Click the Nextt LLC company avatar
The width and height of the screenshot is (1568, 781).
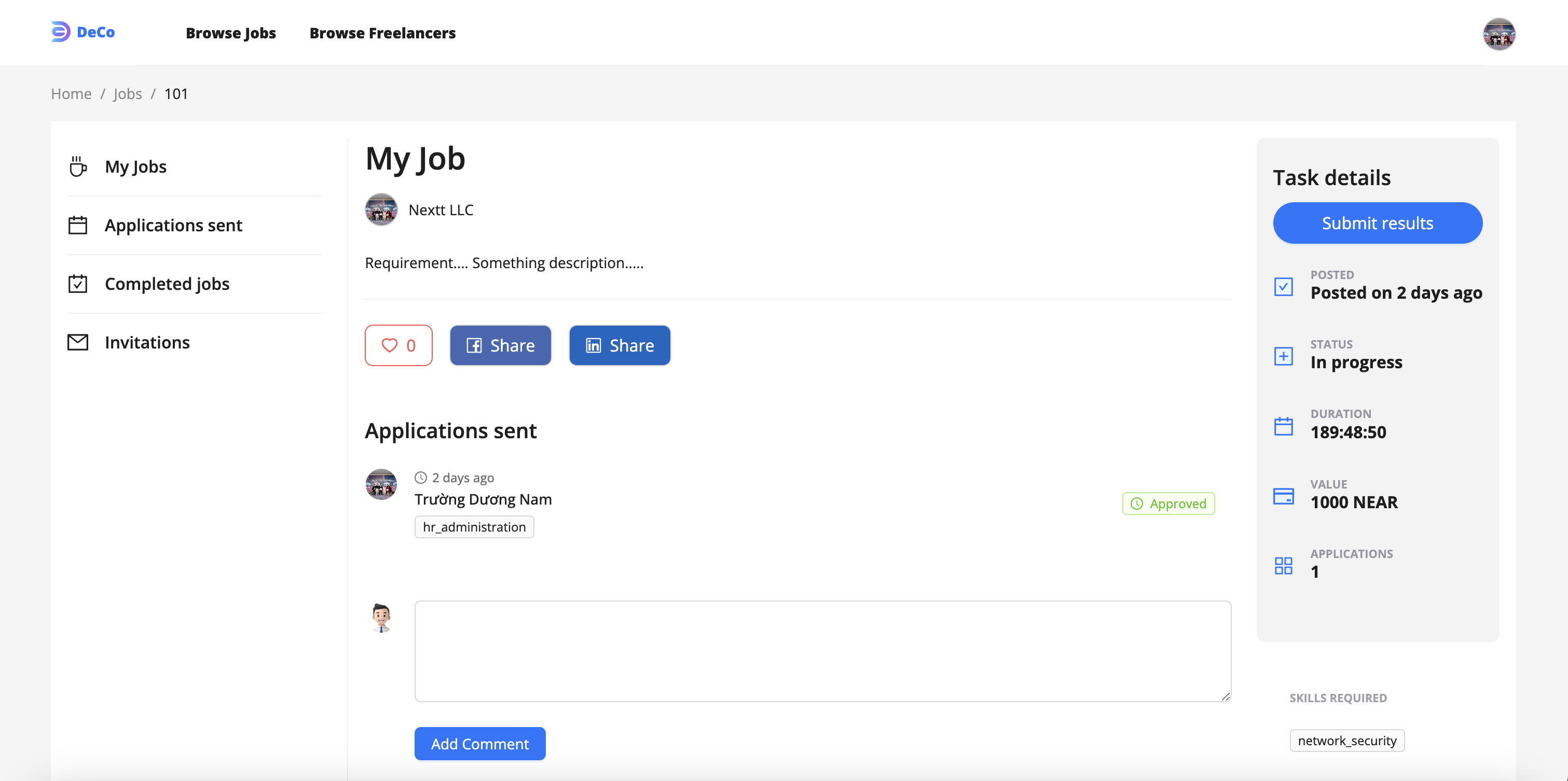coord(381,210)
